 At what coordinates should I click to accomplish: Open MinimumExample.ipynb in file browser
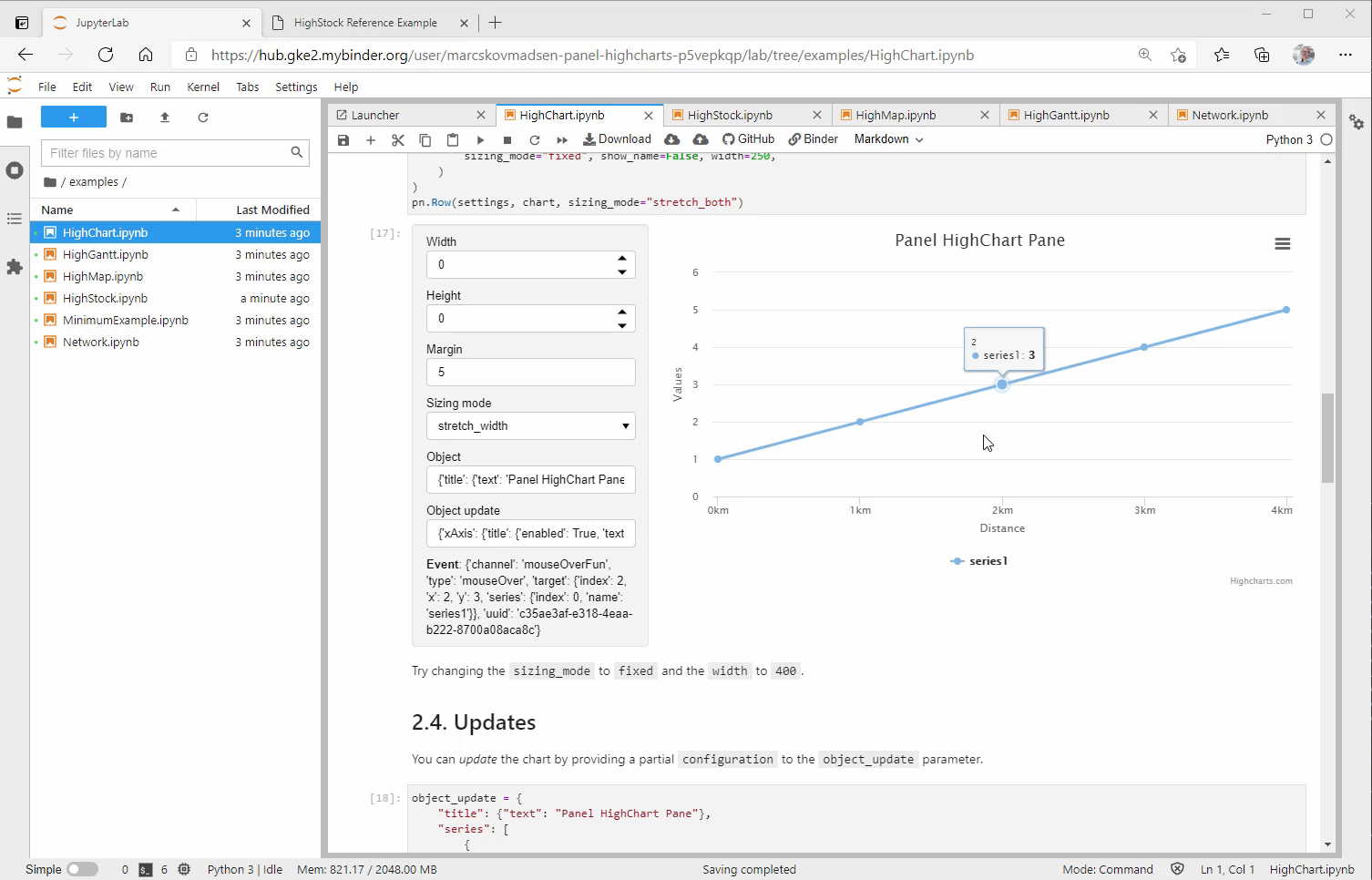(x=125, y=321)
